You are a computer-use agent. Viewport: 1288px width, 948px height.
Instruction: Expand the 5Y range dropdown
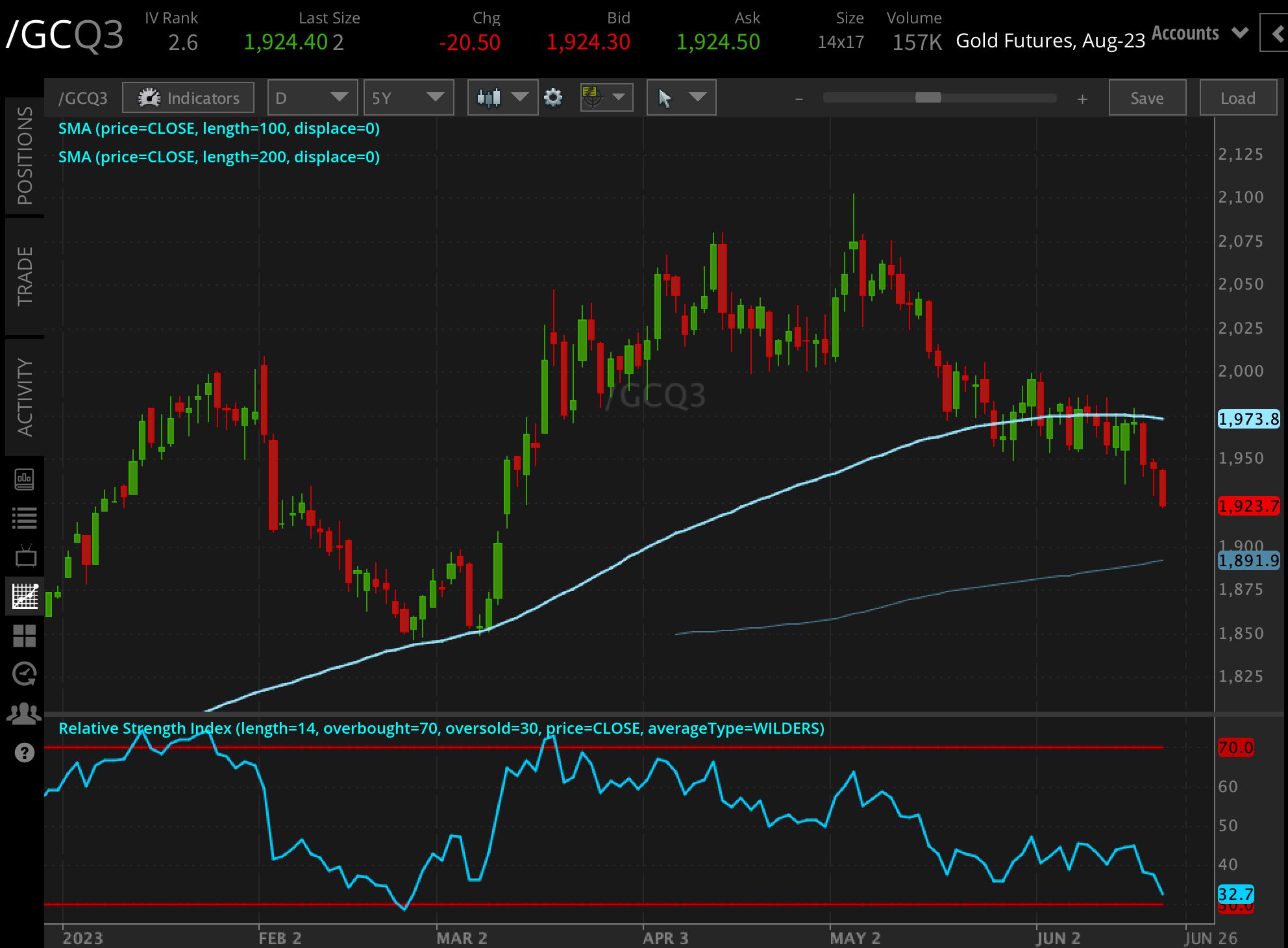pos(408,97)
